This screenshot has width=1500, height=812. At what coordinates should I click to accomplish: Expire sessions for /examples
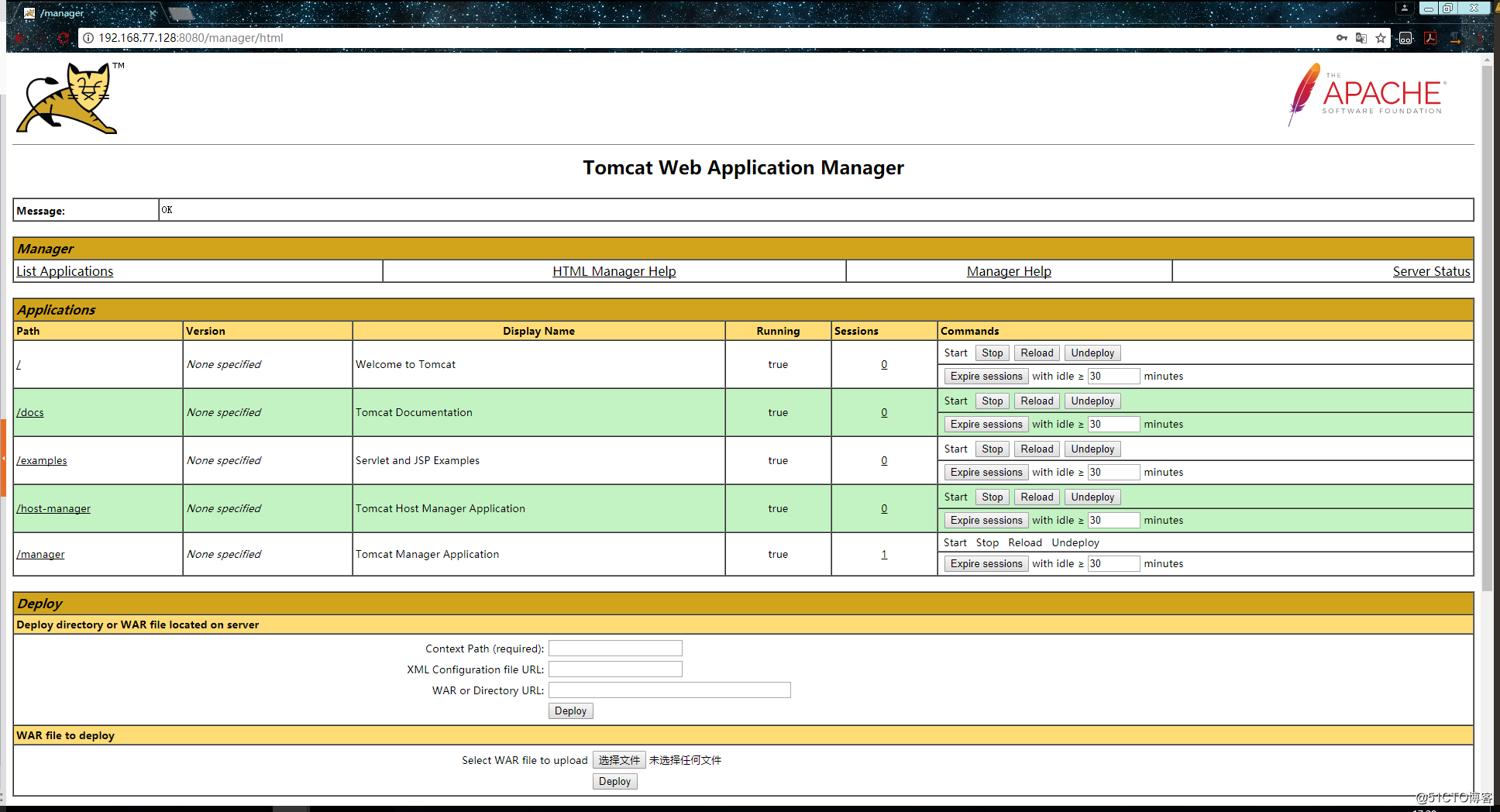click(986, 472)
